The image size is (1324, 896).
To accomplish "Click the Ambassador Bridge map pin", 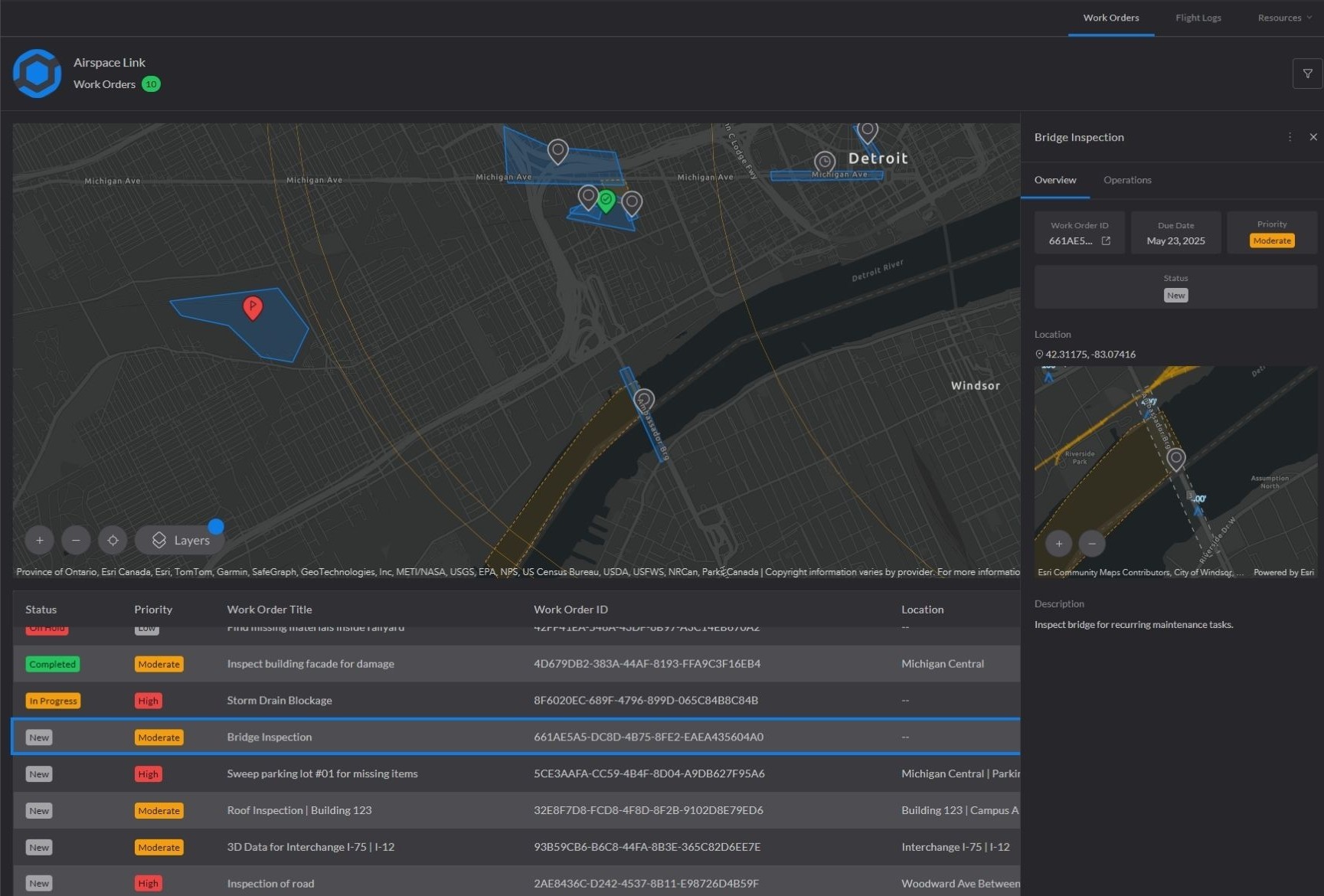I will [x=644, y=399].
